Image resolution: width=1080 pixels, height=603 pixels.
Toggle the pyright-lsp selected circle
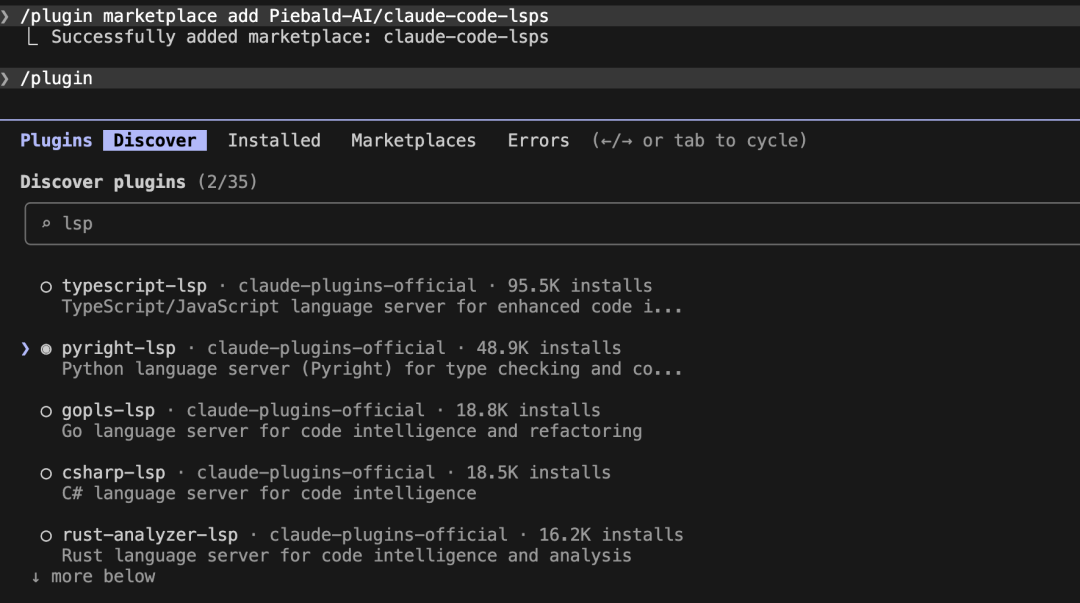click(x=46, y=349)
